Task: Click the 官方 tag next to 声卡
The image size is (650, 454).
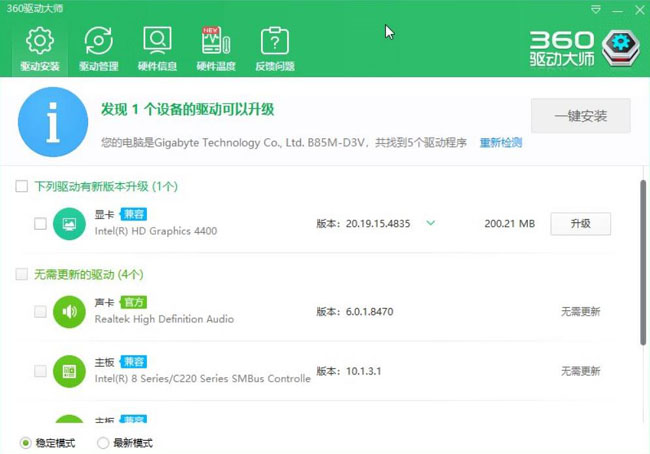Action: (133, 302)
